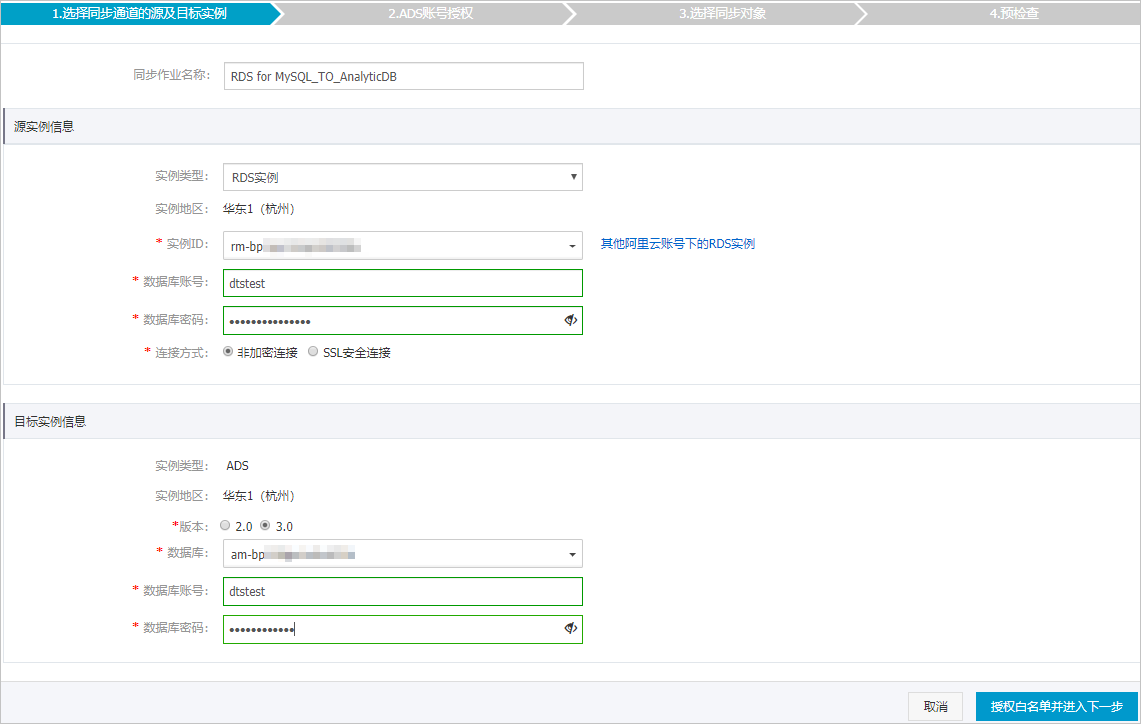
Task: Expand the target 数据库 am-bp dropdown
Action: pos(402,554)
